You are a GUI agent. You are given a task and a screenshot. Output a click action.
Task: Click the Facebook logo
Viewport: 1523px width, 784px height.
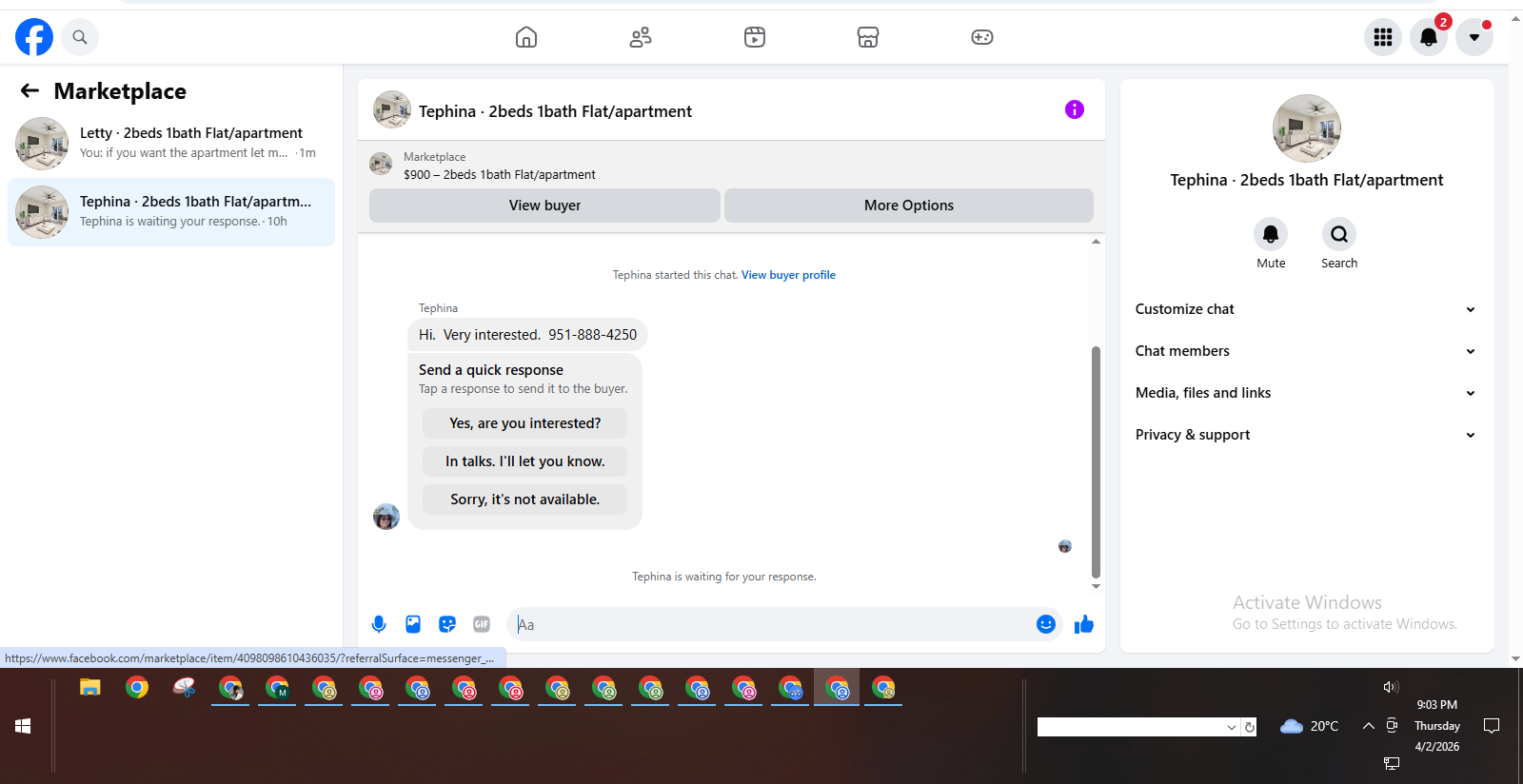pyautogui.click(x=34, y=37)
